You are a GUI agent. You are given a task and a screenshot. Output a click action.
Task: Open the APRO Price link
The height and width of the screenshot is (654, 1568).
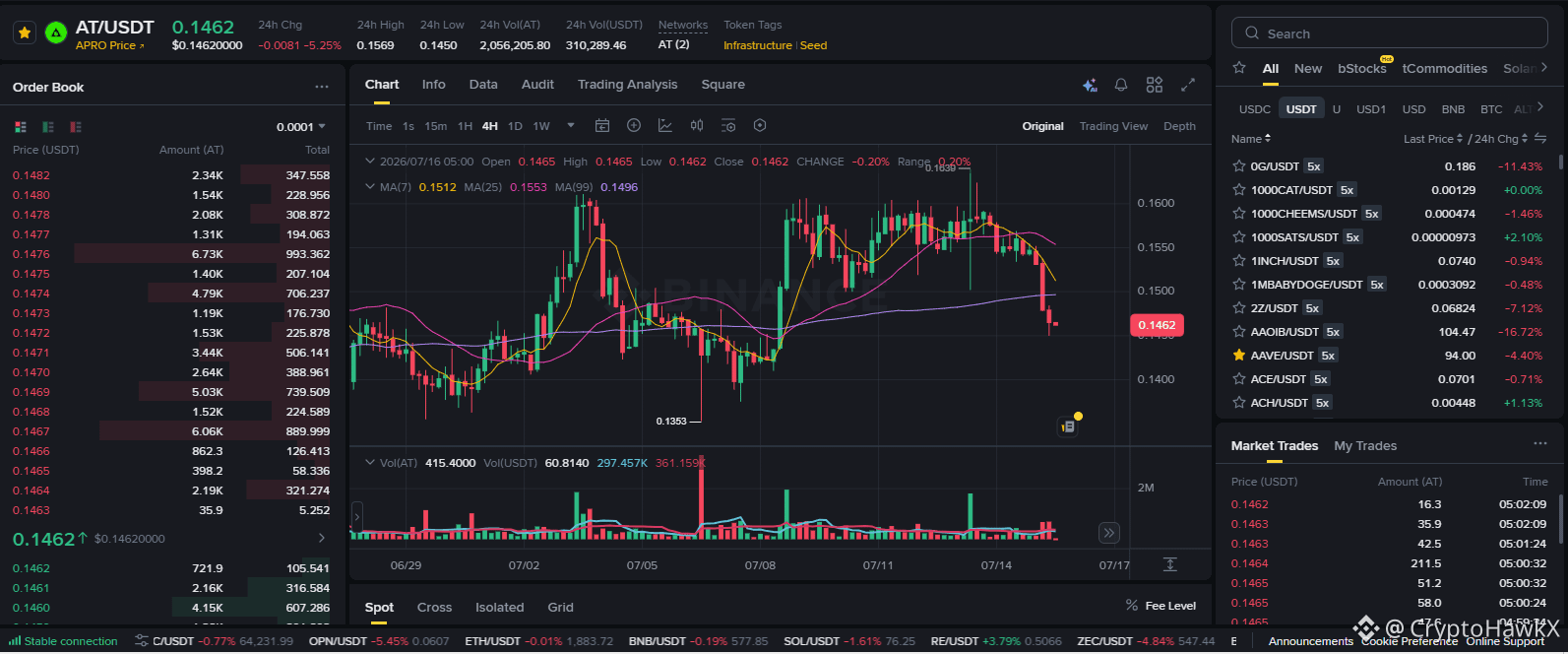(x=109, y=45)
